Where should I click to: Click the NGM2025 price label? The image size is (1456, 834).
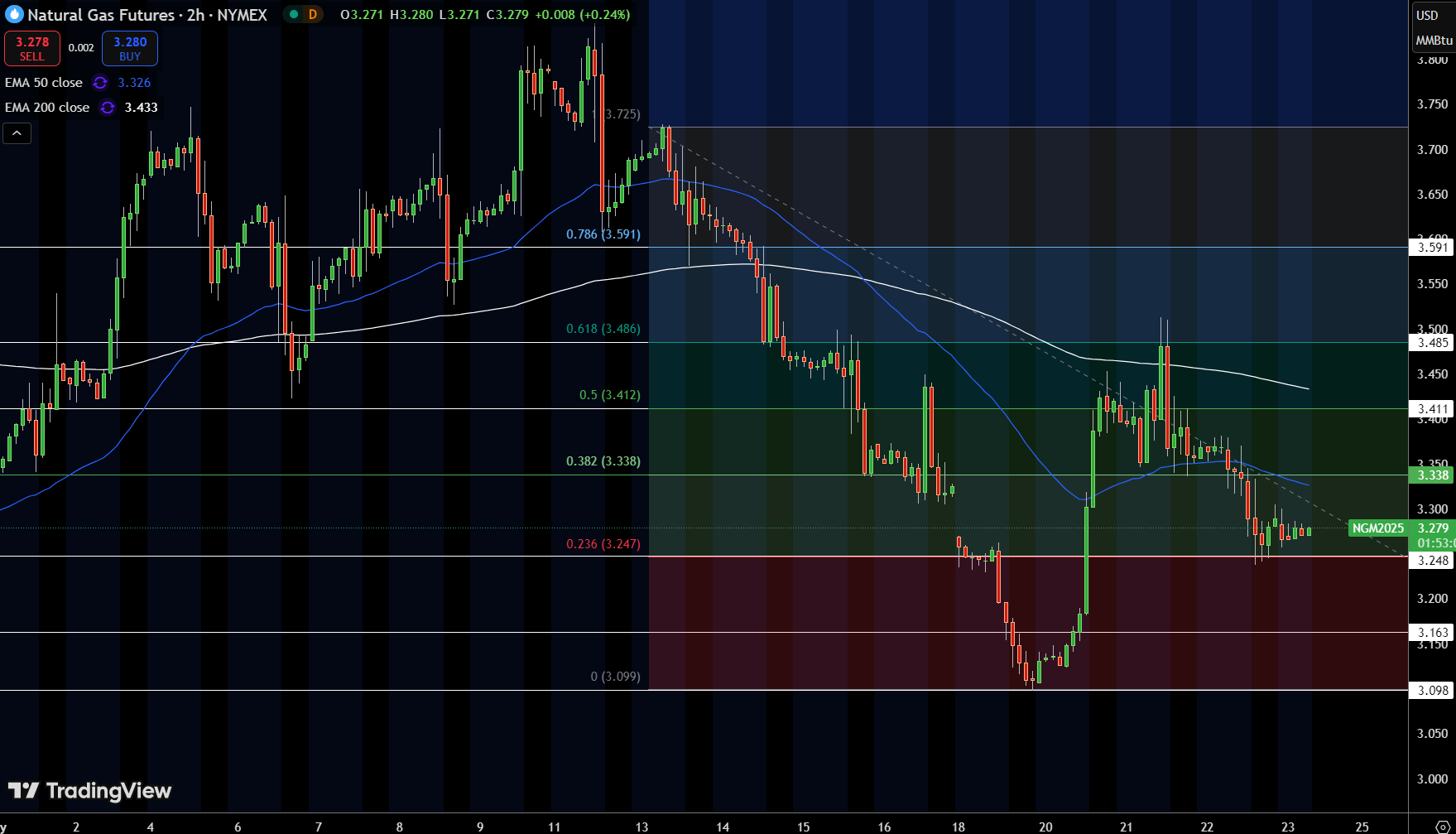pyautogui.click(x=1378, y=528)
